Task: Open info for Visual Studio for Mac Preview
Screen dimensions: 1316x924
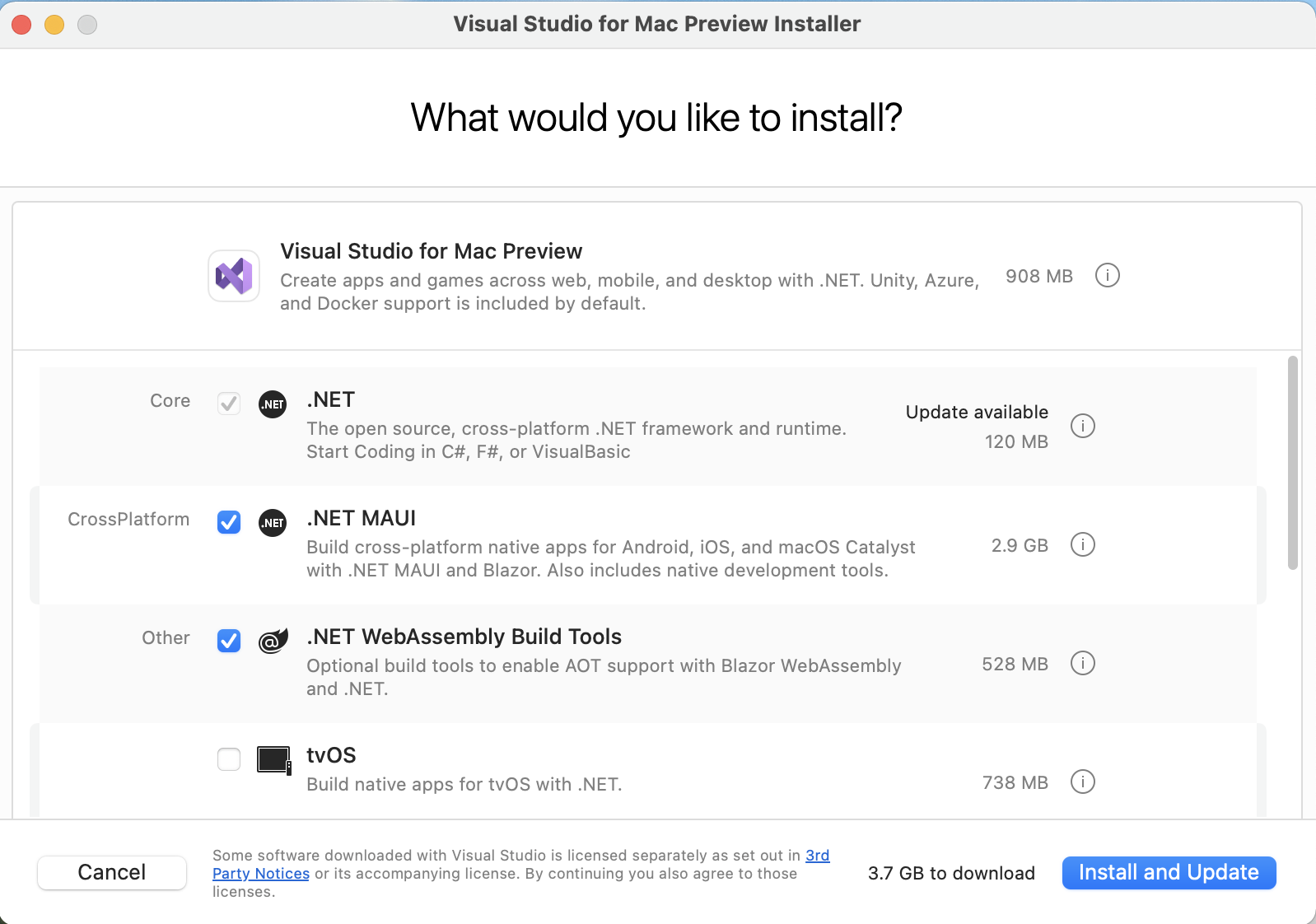Action: pyautogui.click(x=1107, y=276)
